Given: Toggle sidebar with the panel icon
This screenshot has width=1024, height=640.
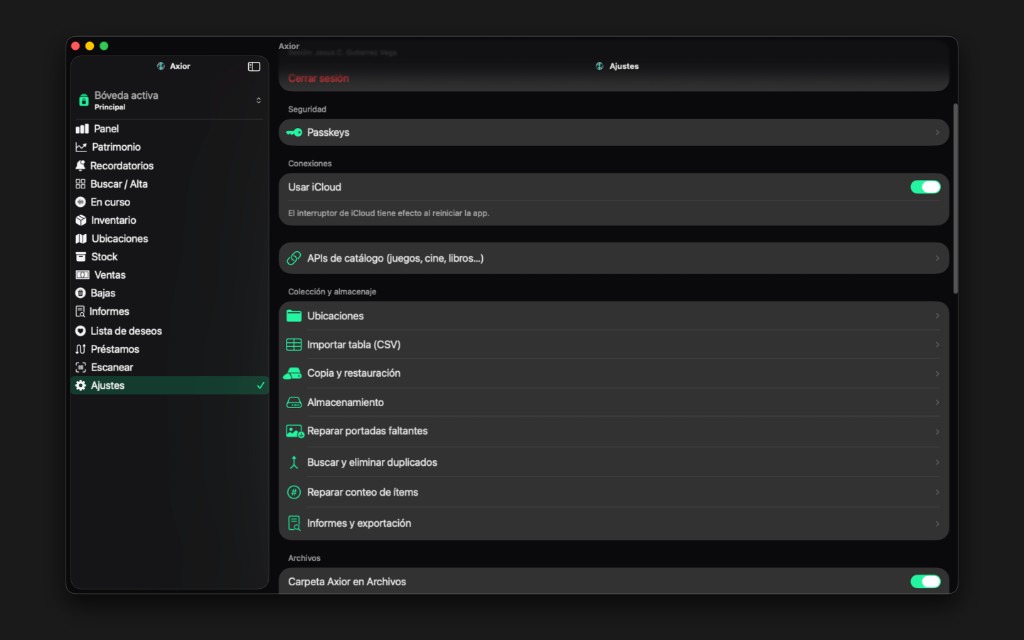Looking at the screenshot, I should pyautogui.click(x=254, y=67).
